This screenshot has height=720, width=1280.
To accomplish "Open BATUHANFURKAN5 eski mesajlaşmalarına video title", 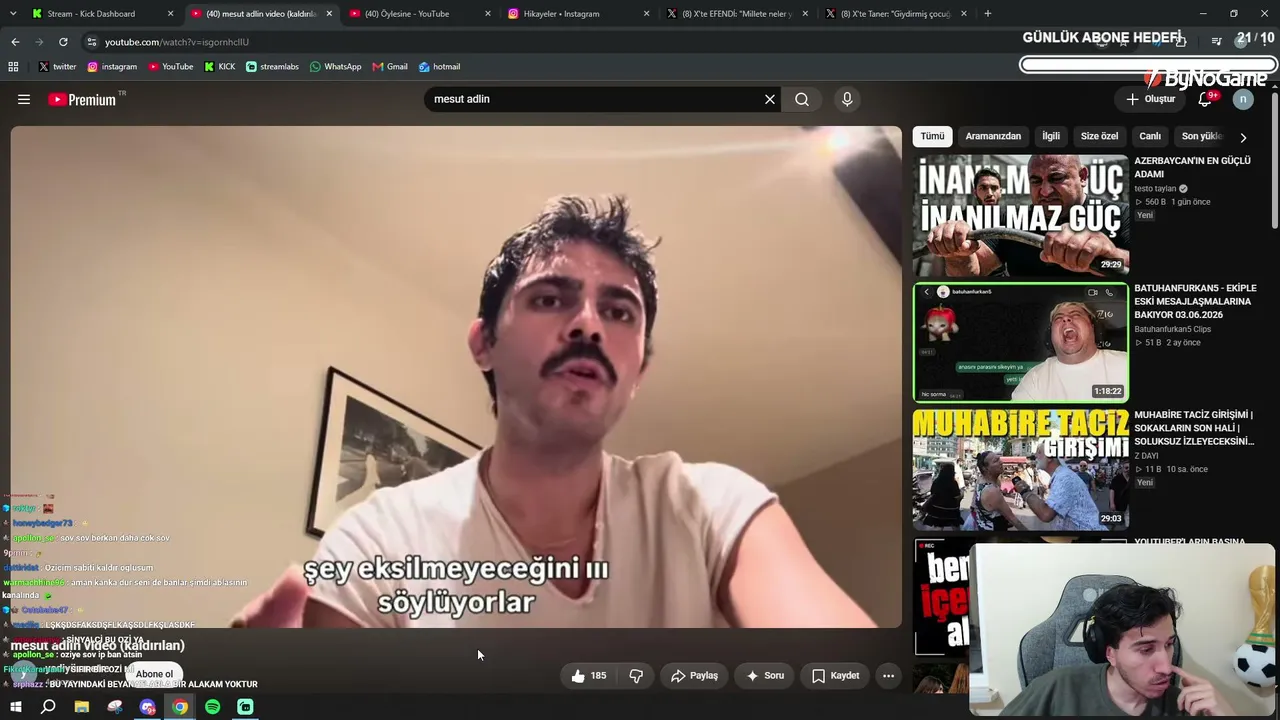I will 1194,301.
